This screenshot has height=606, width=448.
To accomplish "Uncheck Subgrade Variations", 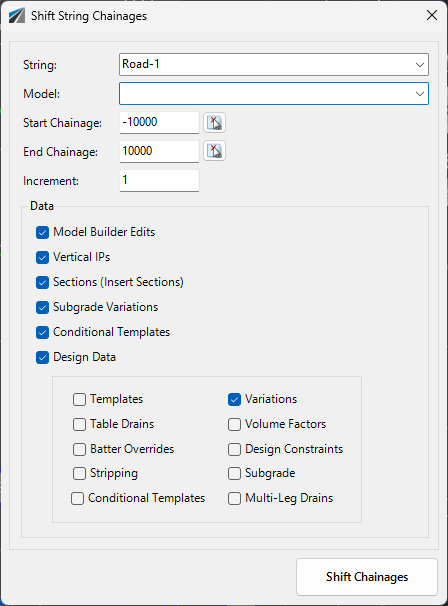I will tap(43, 308).
